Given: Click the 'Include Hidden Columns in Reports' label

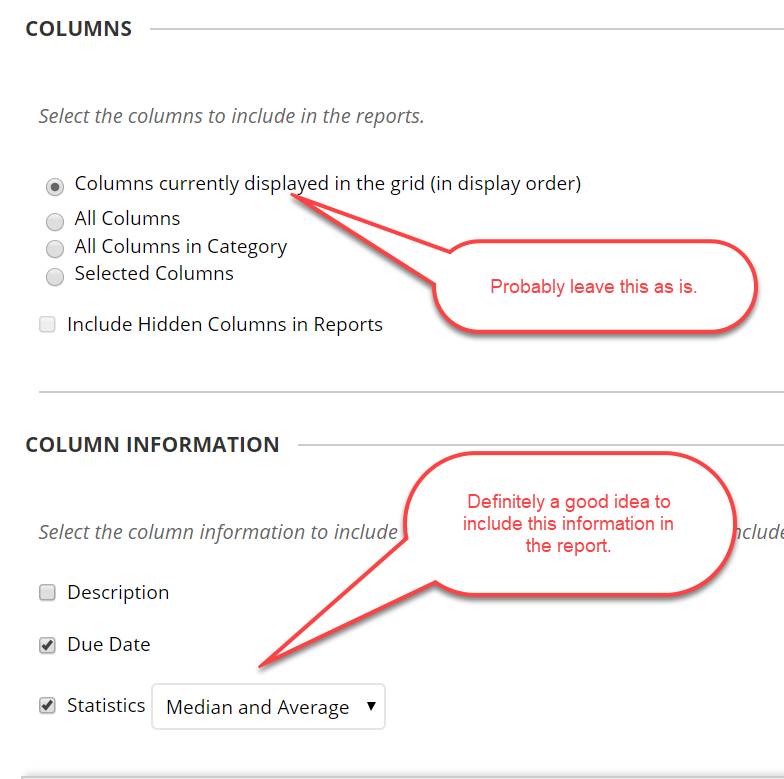Looking at the screenshot, I should [x=225, y=324].
